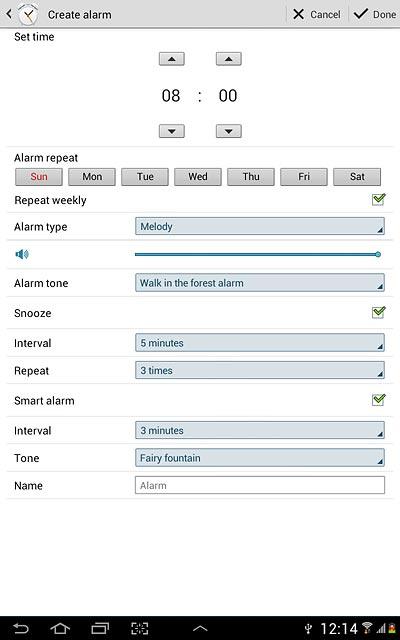Open the Alarm tone dropdown
Screen dimensions: 400x640
tap(260, 283)
